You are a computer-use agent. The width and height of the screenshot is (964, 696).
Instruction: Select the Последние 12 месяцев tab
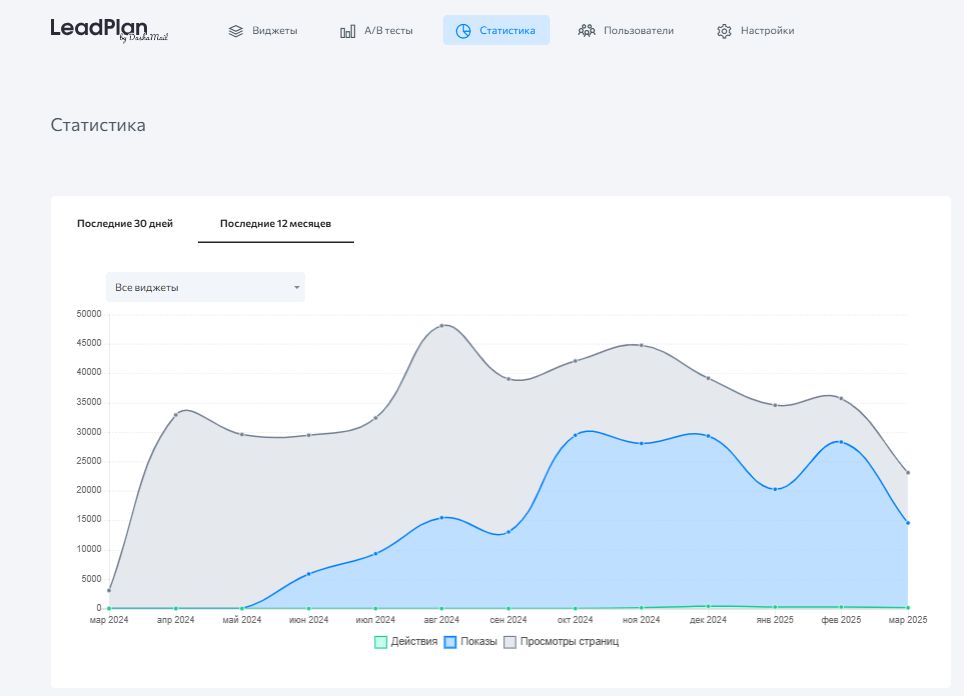[275, 223]
